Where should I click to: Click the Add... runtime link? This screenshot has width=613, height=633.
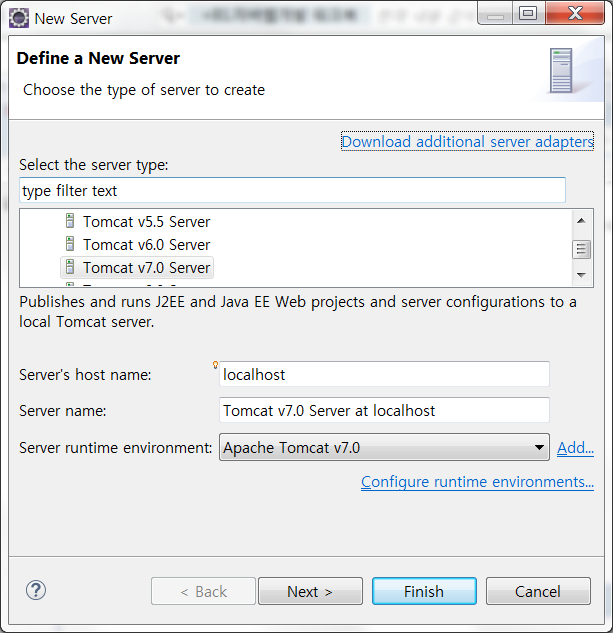tap(575, 448)
